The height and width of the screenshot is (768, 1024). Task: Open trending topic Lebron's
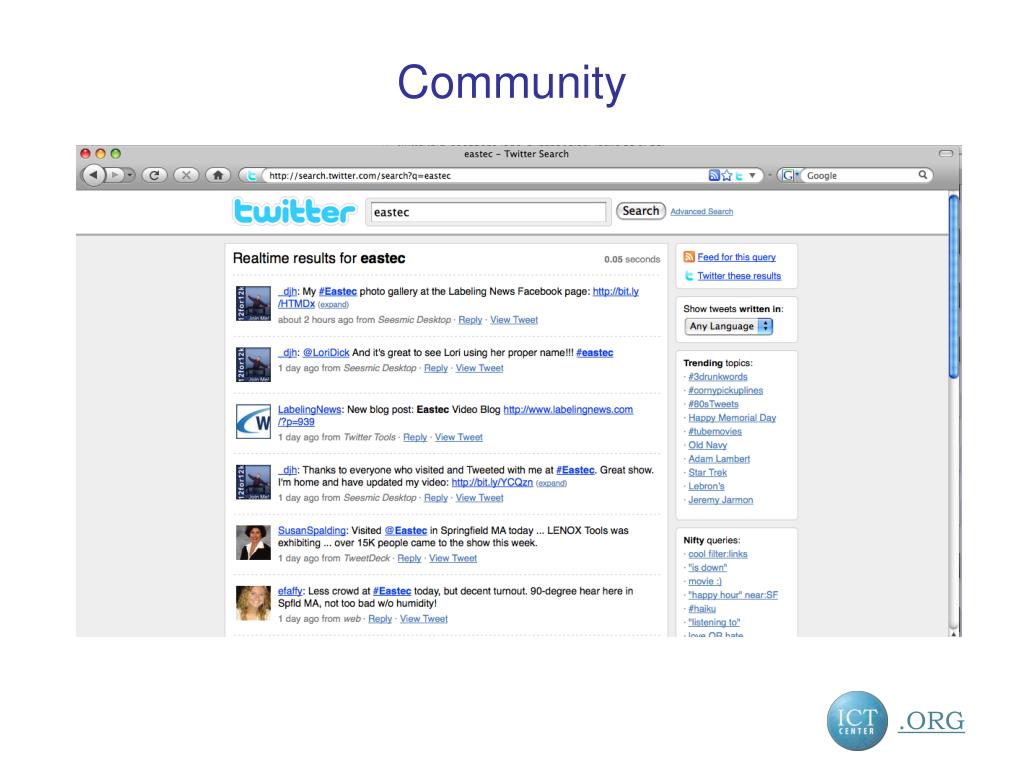tap(707, 487)
